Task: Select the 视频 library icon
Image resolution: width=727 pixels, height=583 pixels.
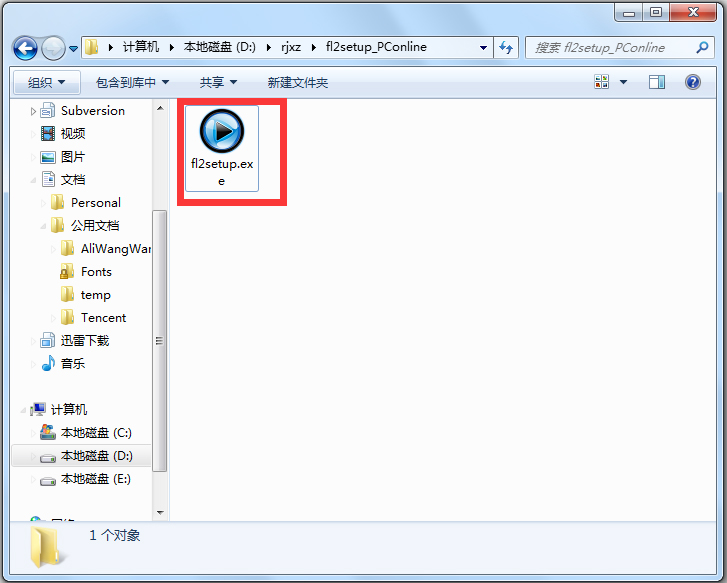Action: [x=48, y=134]
